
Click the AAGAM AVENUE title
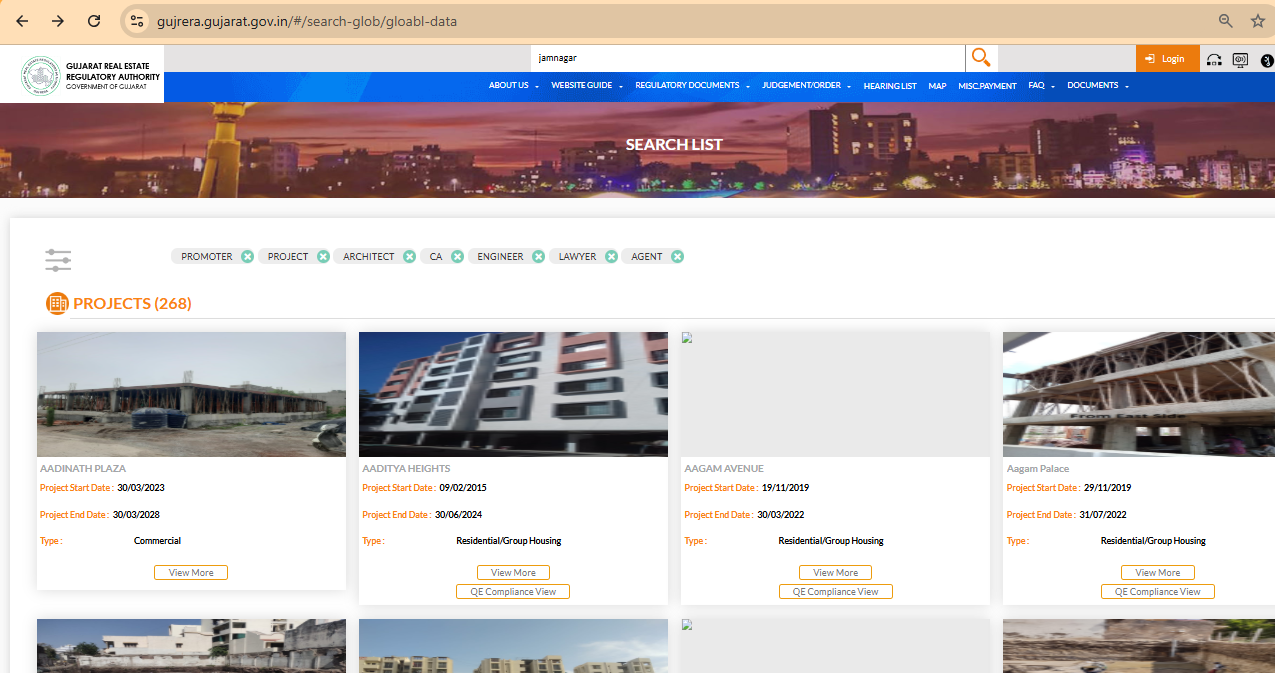(x=724, y=469)
